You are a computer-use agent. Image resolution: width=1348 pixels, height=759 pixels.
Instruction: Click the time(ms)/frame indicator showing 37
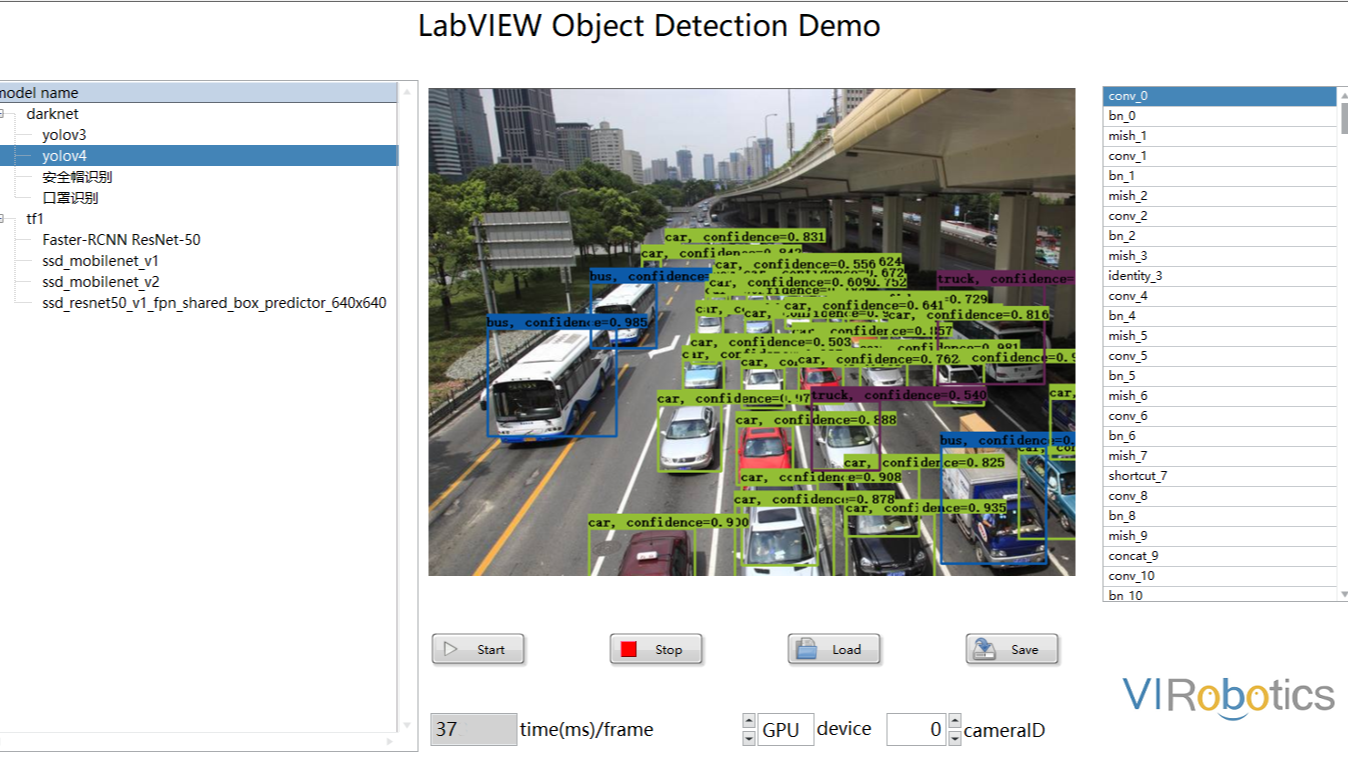click(474, 729)
